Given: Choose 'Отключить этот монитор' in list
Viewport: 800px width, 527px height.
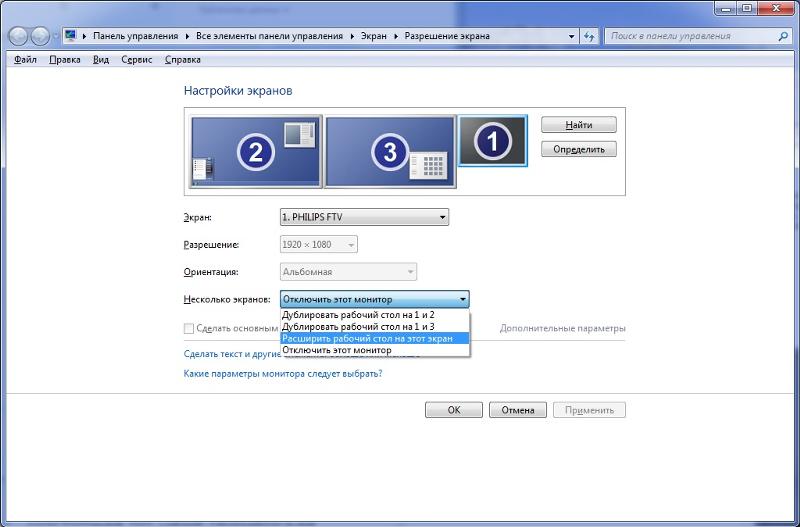Looking at the screenshot, I should (374, 350).
